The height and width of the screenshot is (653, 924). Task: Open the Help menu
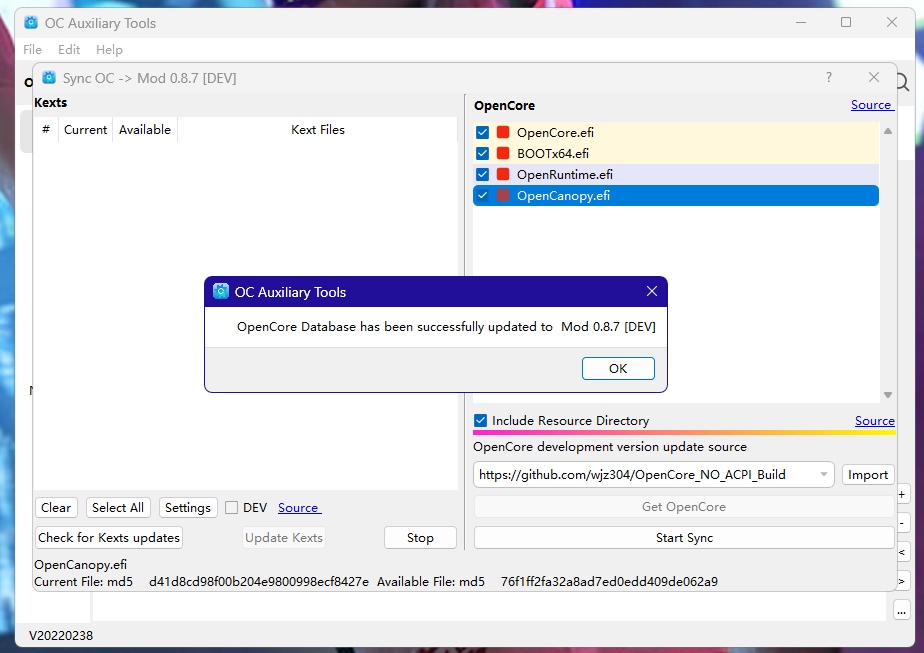coord(110,50)
